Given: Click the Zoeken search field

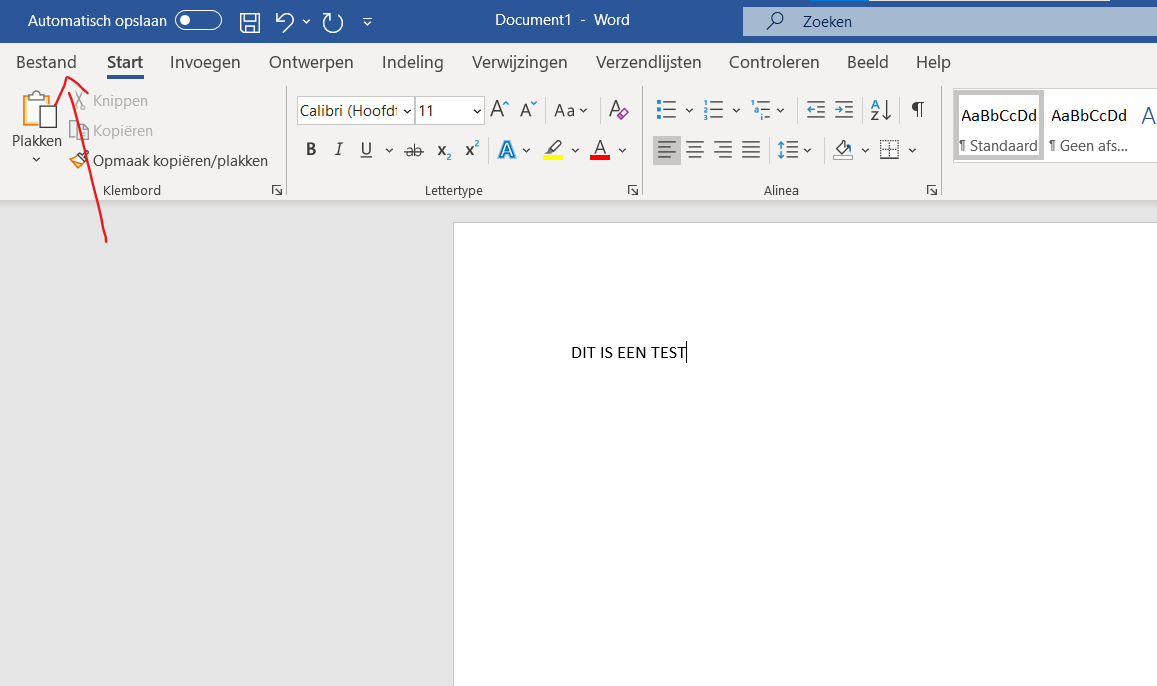Looking at the screenshot, I should coord(950,21).
